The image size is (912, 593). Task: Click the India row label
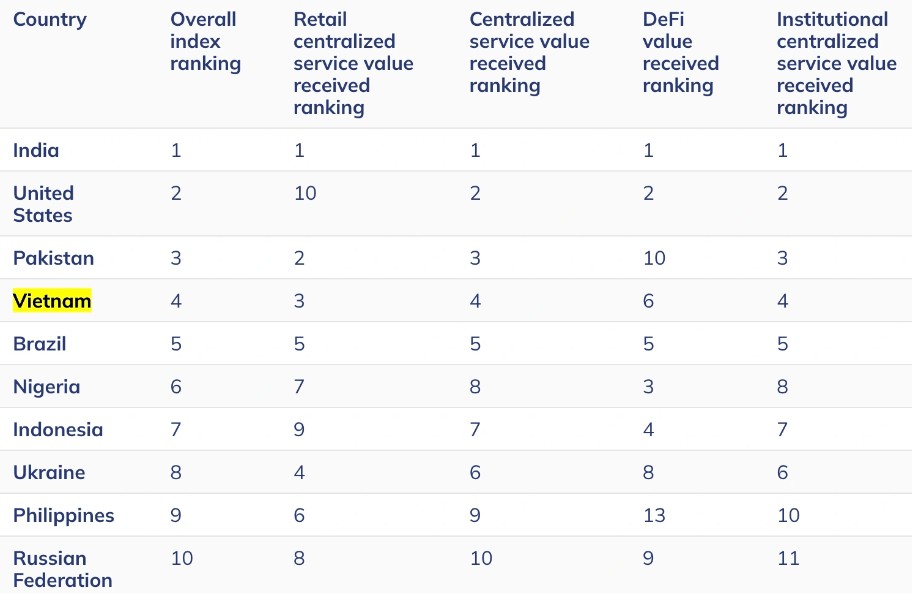[x=36, y=151]
